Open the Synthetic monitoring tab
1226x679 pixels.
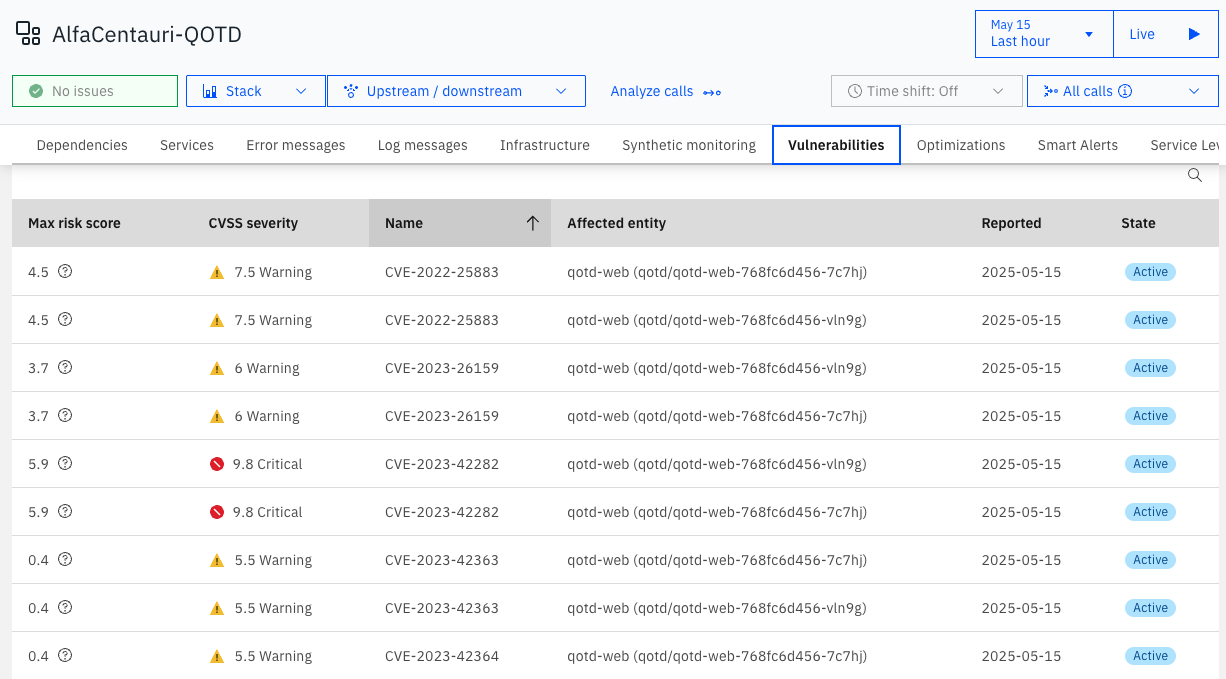point(688,145)
